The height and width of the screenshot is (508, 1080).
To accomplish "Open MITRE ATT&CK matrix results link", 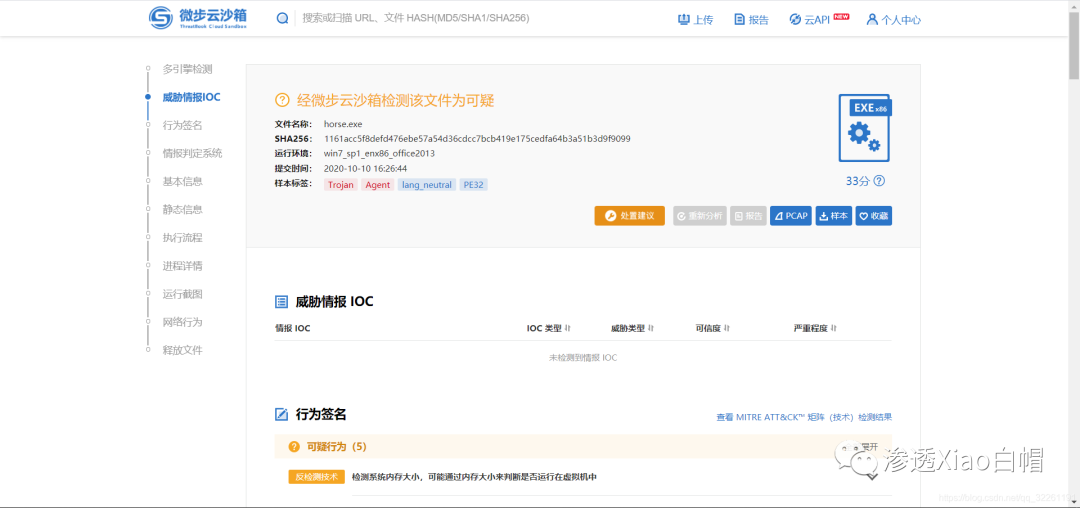I will pyautogui.click(x=804, y=417).
